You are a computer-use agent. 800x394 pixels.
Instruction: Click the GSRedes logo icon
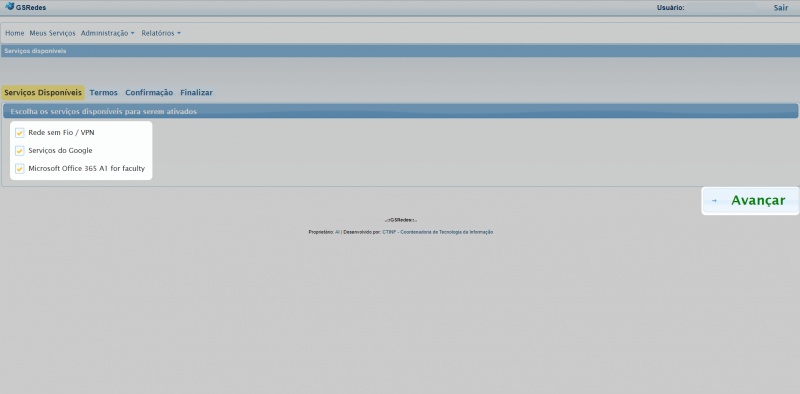coord(9,7)
